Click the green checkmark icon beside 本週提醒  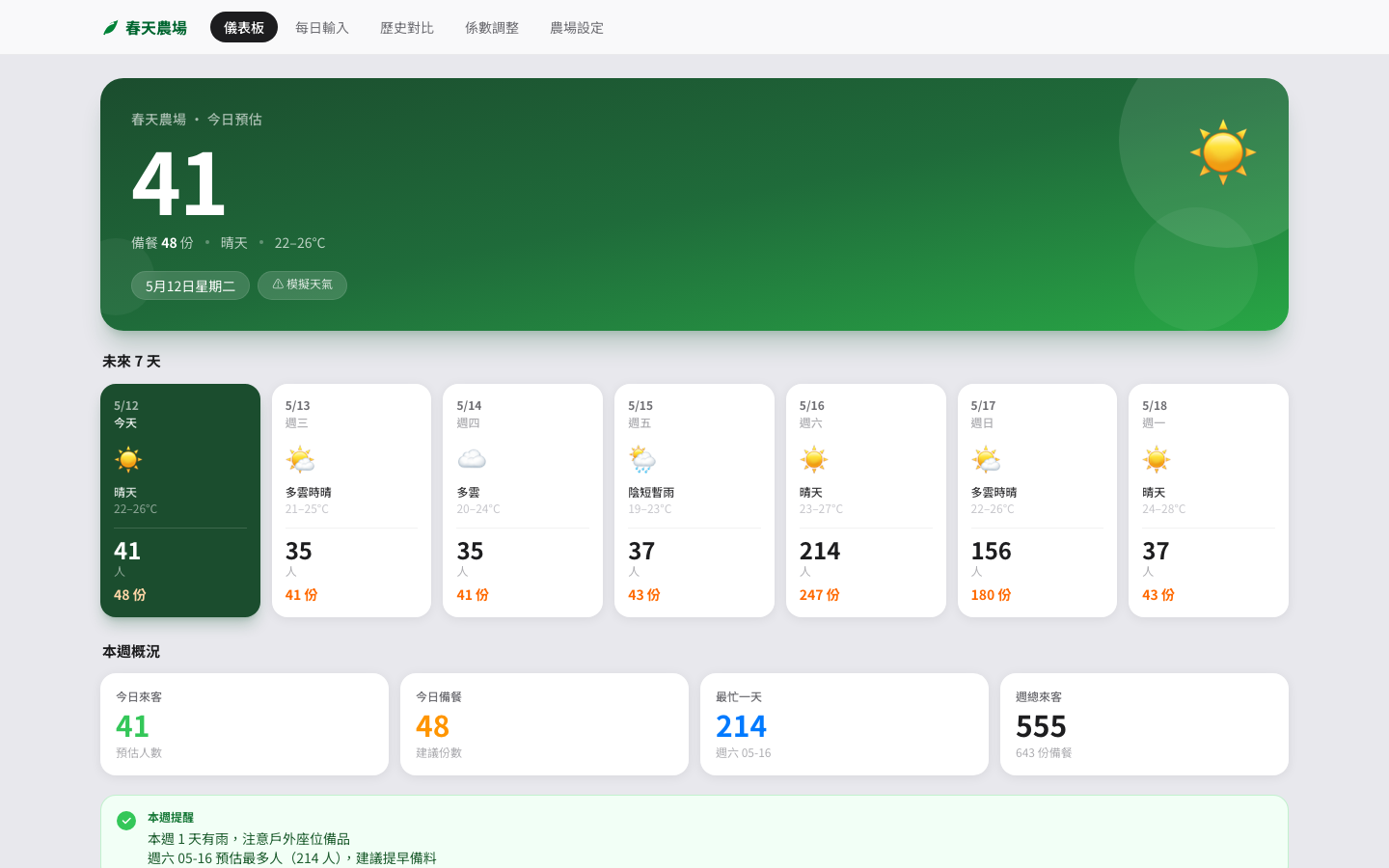(x=126, y=821)
